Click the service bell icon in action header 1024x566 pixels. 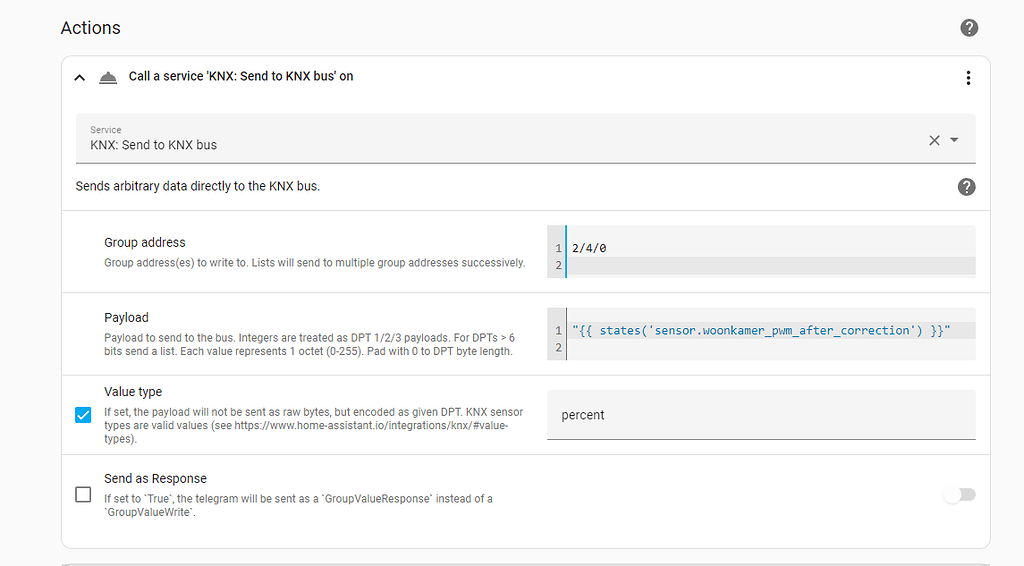click(x=108, y=77)
